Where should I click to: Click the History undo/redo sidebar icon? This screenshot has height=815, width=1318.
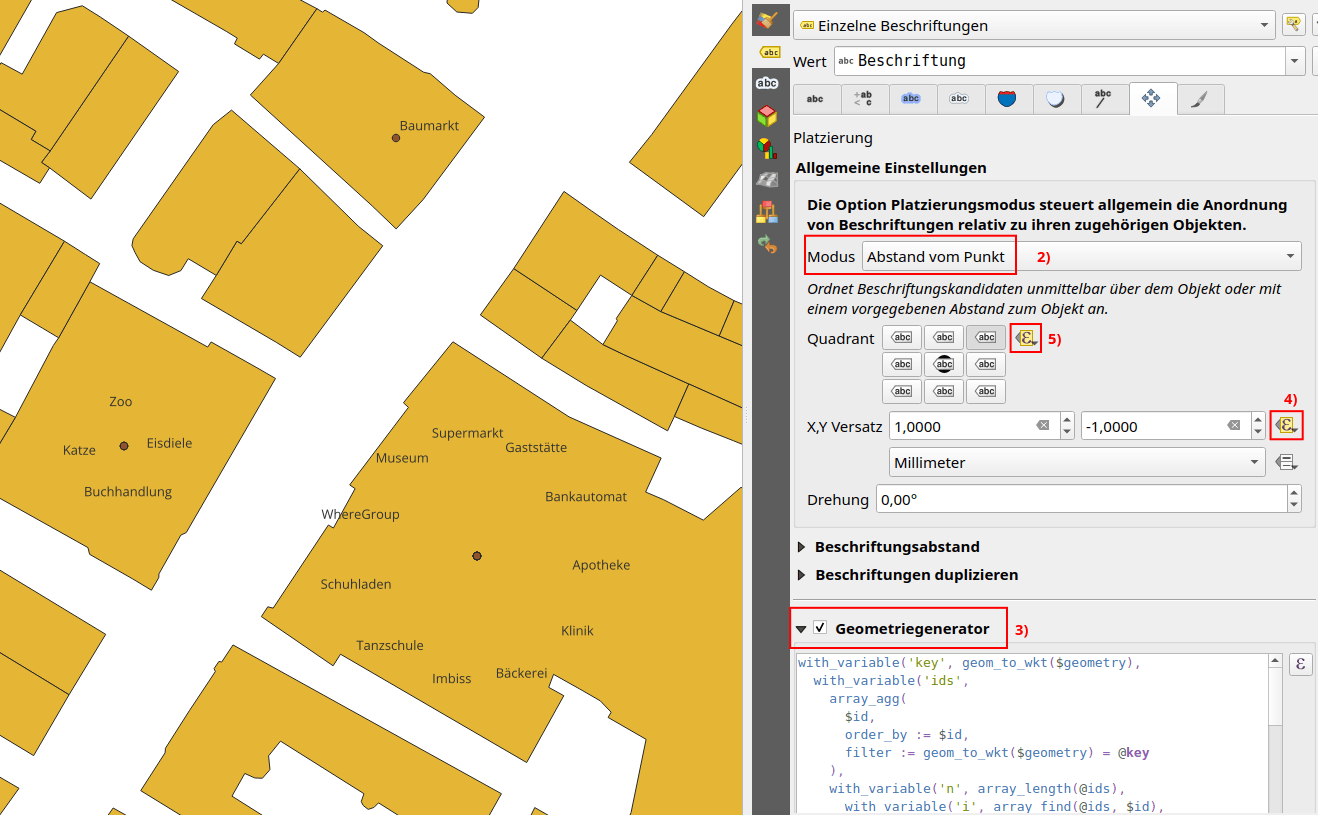point(767,243)
